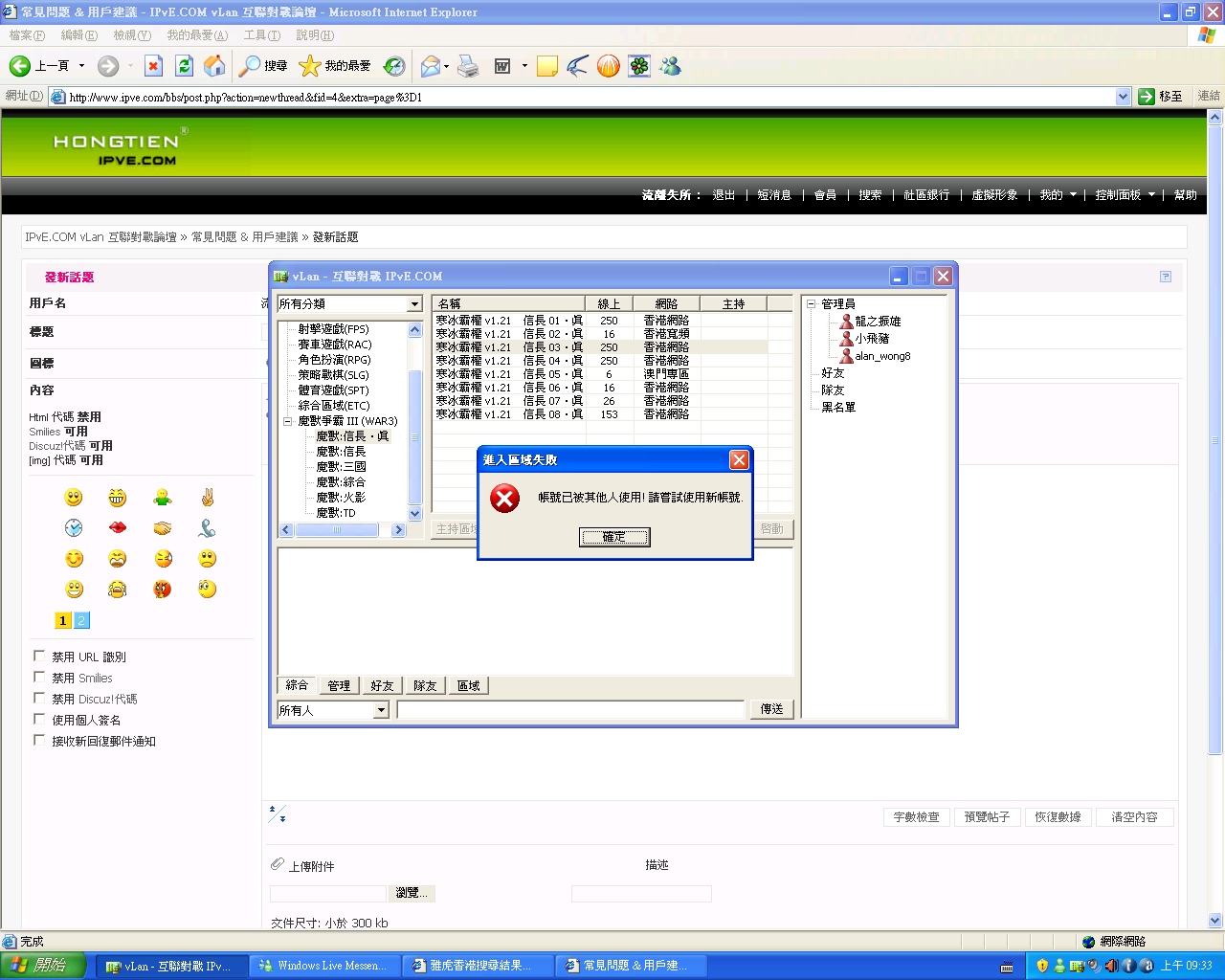Check the 使用個人簽名 checkbox

39,720
